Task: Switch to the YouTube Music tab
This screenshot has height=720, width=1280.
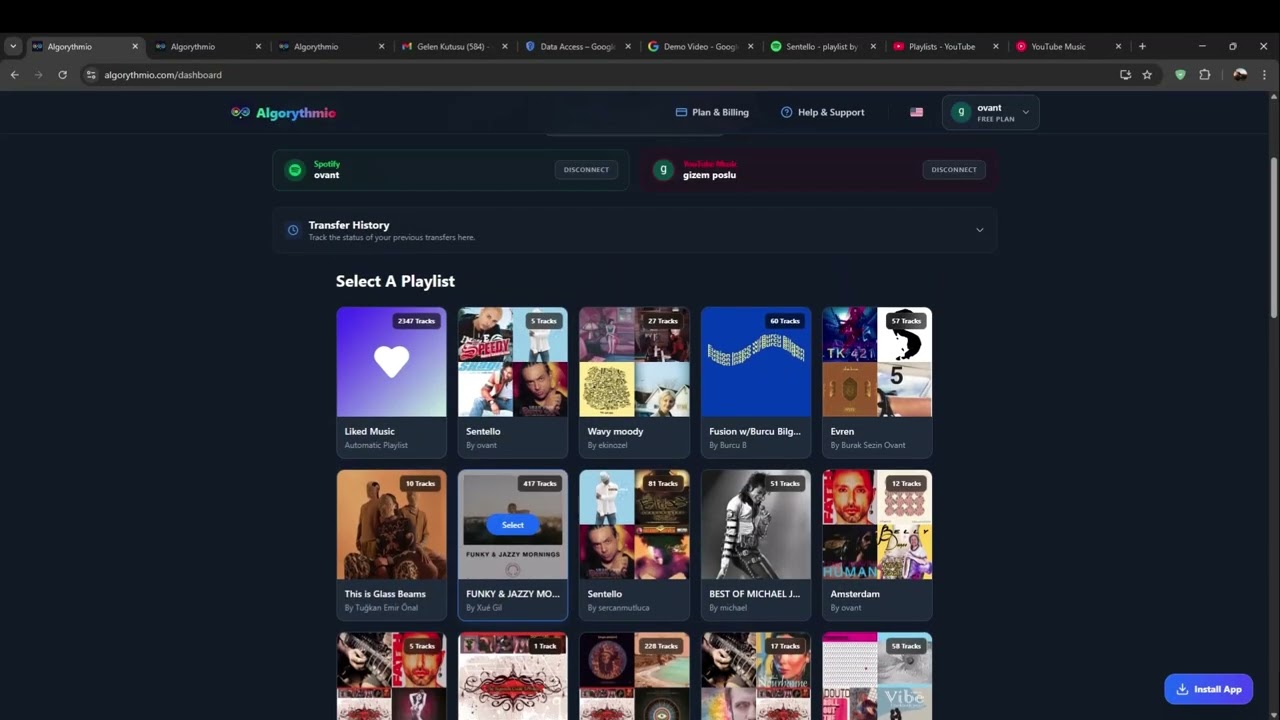Action: (x=1066, y=46)
